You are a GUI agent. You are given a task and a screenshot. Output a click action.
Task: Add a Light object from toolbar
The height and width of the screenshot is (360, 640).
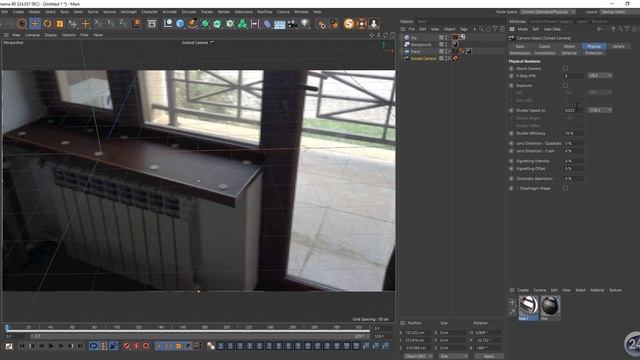pyautogui.click(x=305, y=24)
